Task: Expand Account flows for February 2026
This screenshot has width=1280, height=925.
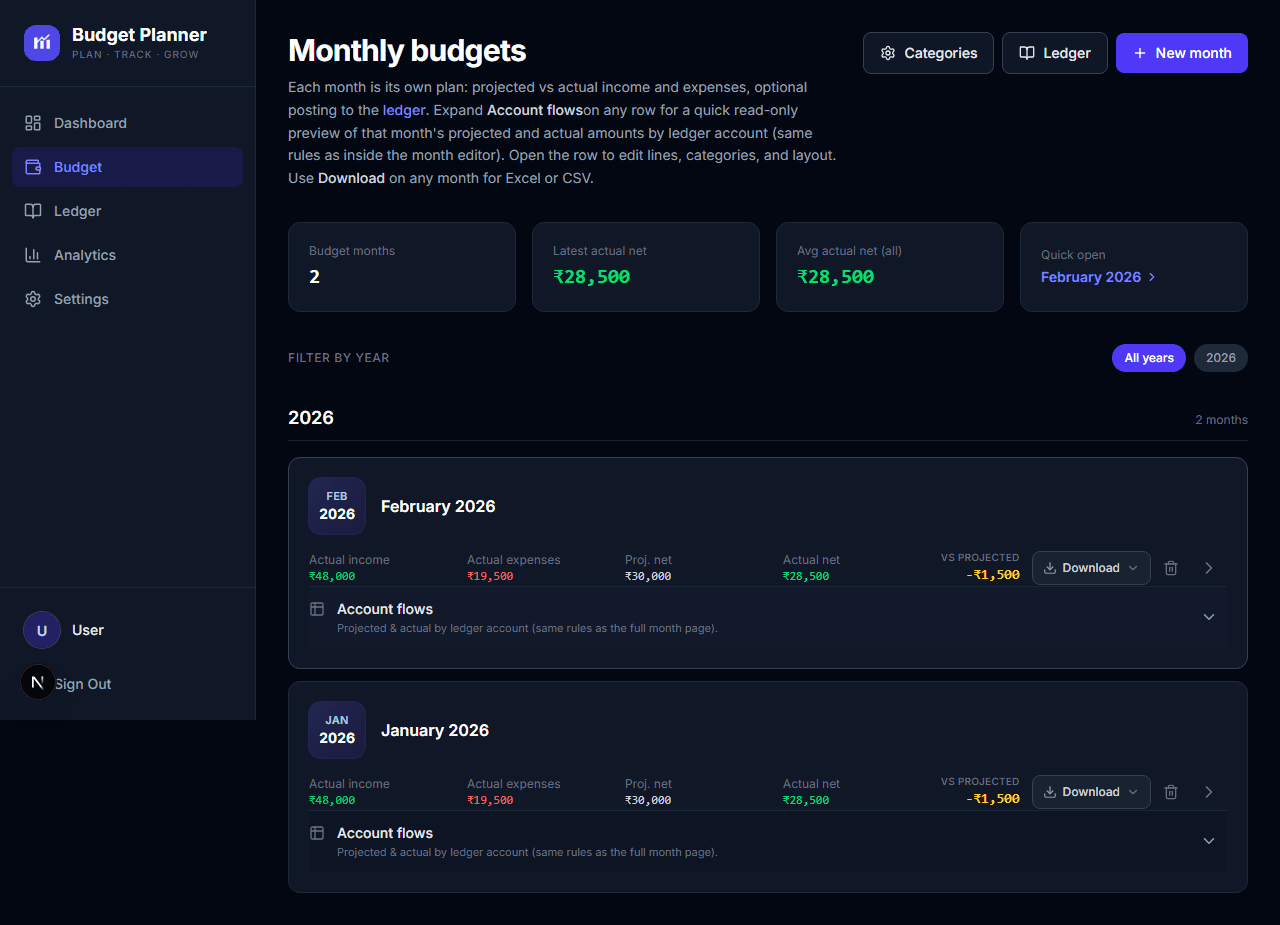Action: [767, 617]
